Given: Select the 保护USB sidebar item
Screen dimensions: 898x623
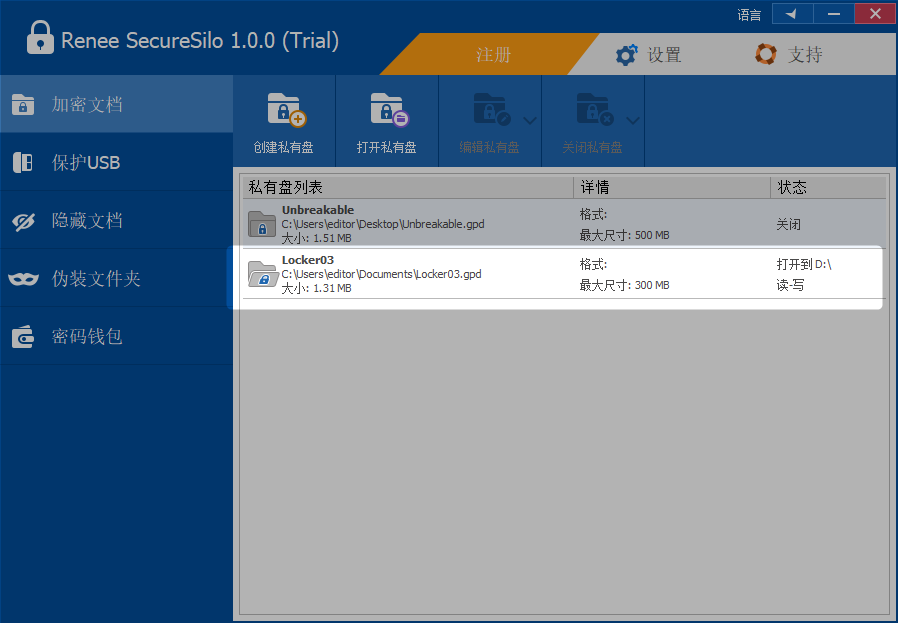Looking at the screenshot, I should coord(116,162).
